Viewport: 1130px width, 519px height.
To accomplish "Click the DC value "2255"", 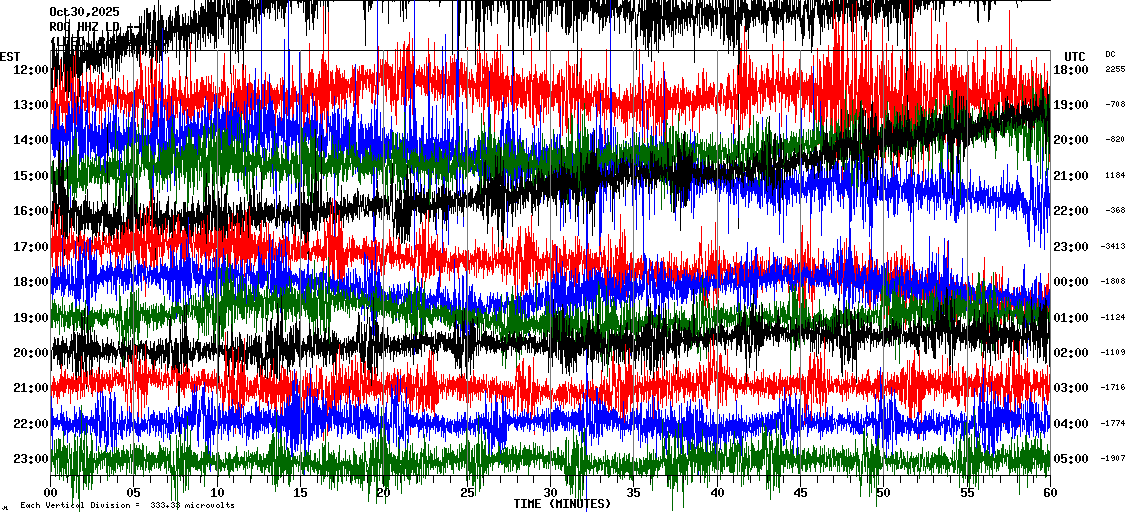I will pos(1116,69).
